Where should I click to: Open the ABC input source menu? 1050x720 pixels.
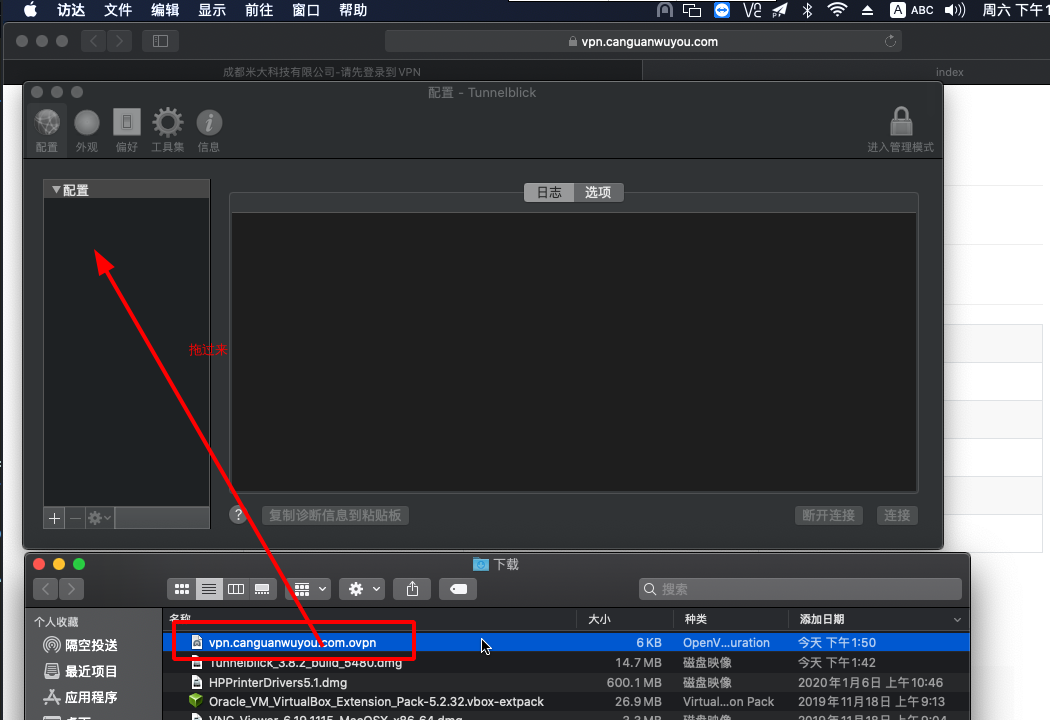[911, 10]
